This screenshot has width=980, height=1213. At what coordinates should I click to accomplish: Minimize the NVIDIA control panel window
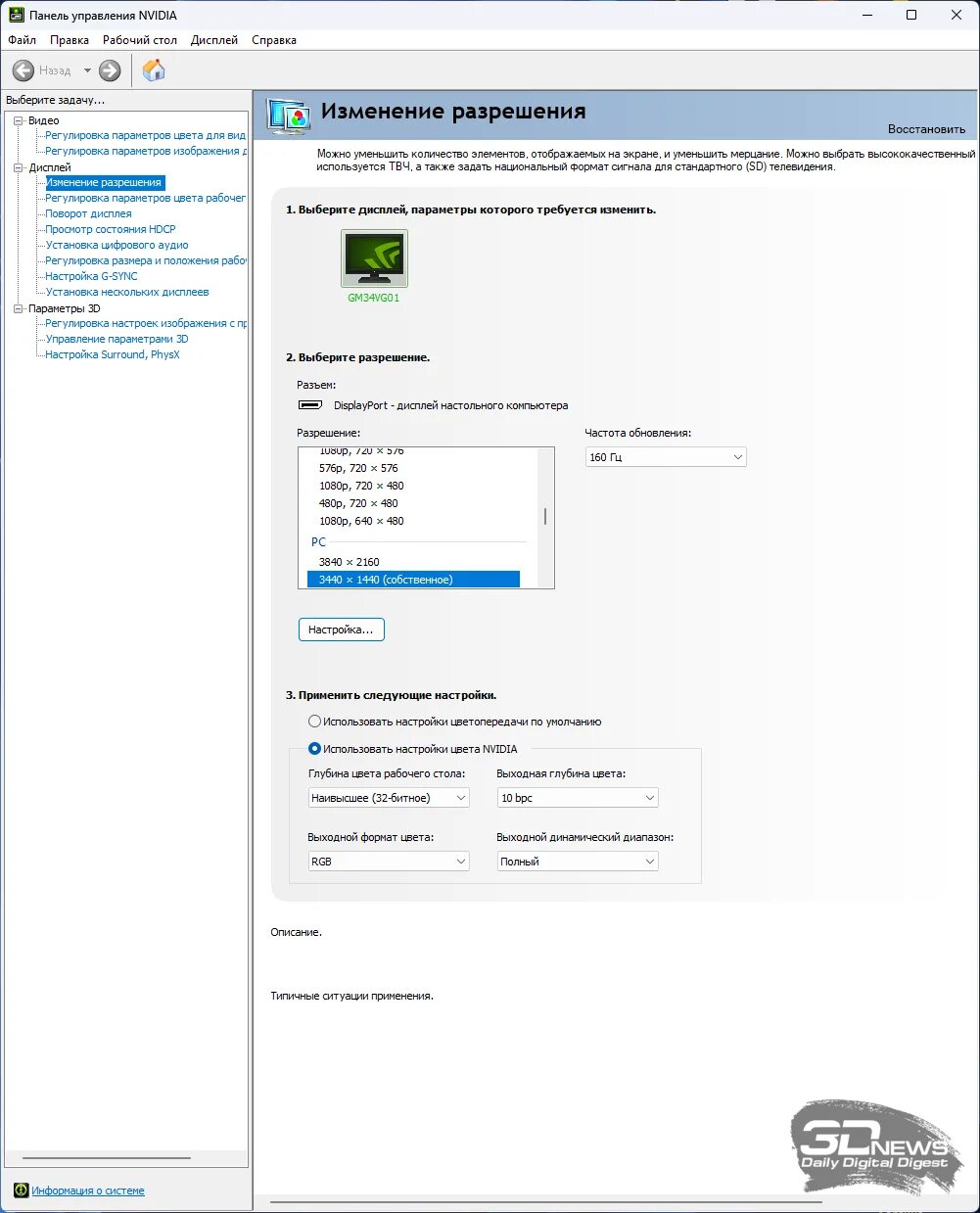tap(866, 15)
